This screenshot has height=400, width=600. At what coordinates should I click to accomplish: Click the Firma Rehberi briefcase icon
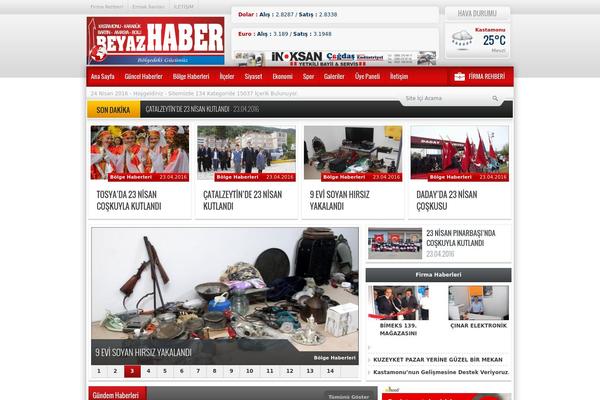pyautogui.click(x=459, y=76)
